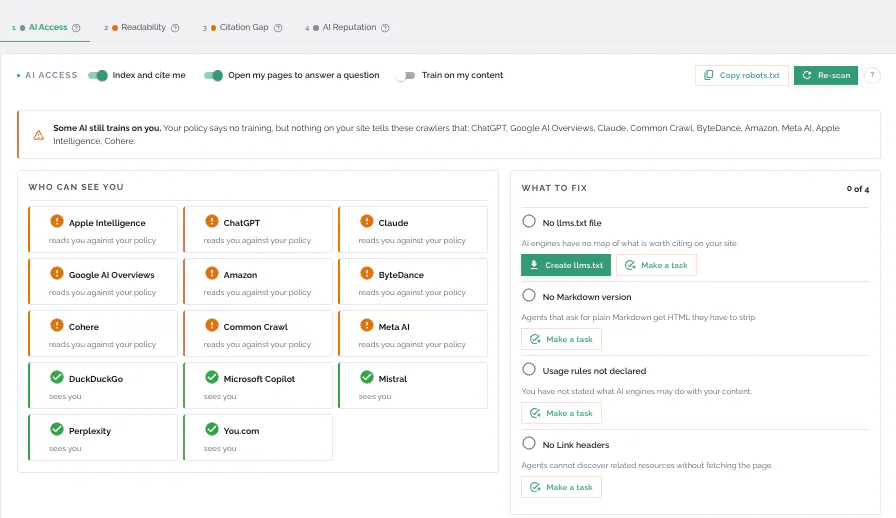Select the Perplexity card title
Image resolution: width=896 pixels, height=518 pixels.
point(90,431)
